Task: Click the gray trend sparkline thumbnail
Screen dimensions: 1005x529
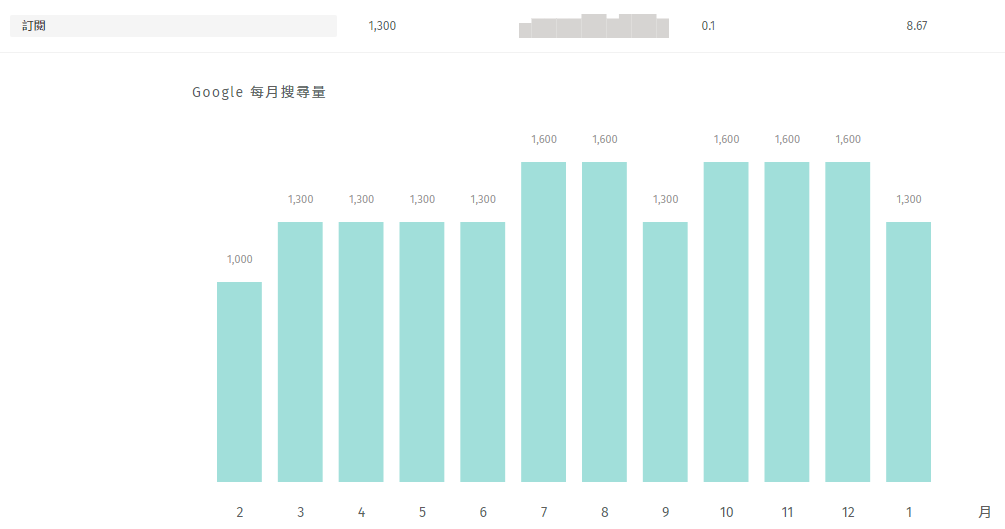Action: (594, 26)
